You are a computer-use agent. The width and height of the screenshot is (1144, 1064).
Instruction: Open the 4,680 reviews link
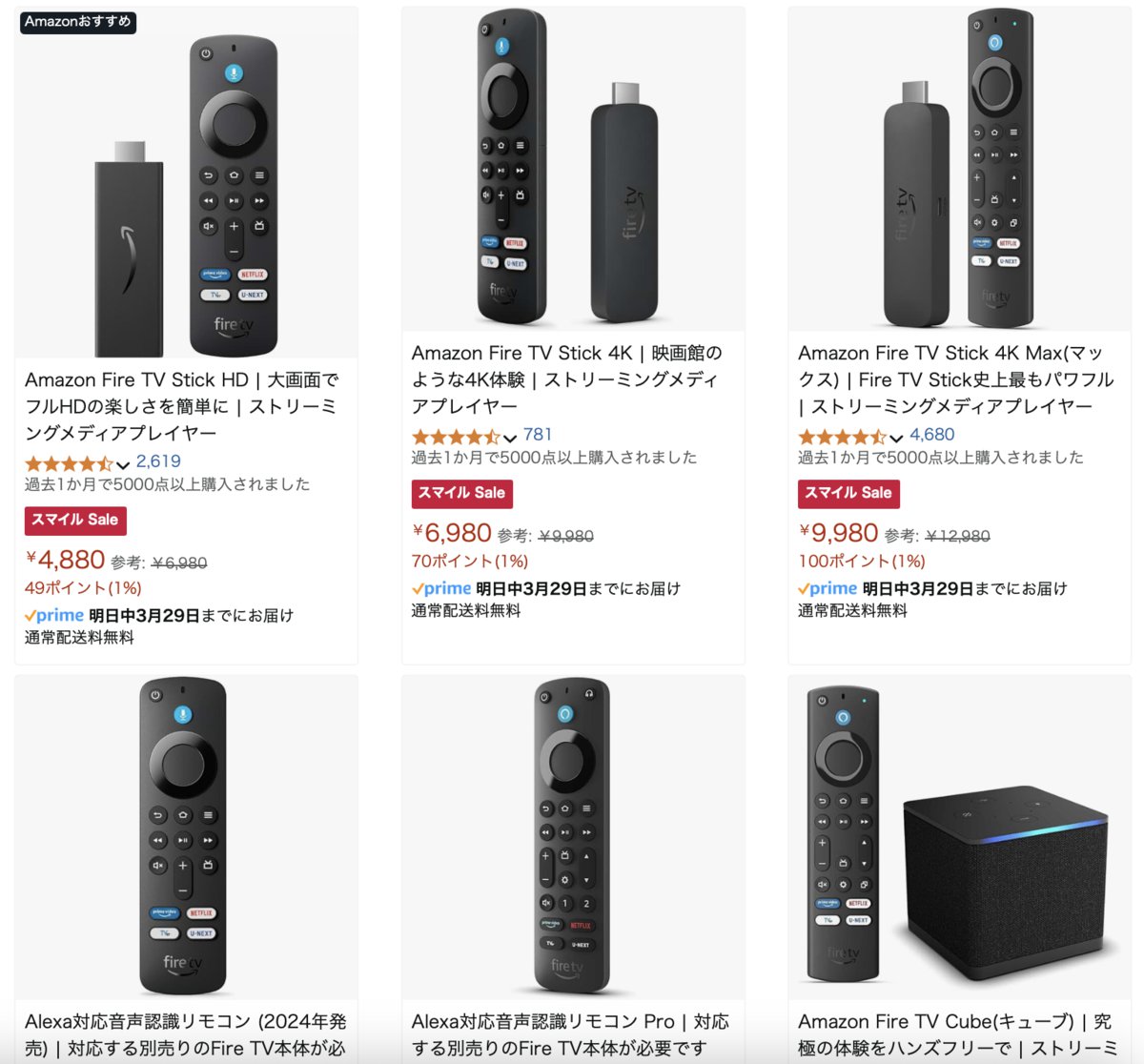(931, 435)
